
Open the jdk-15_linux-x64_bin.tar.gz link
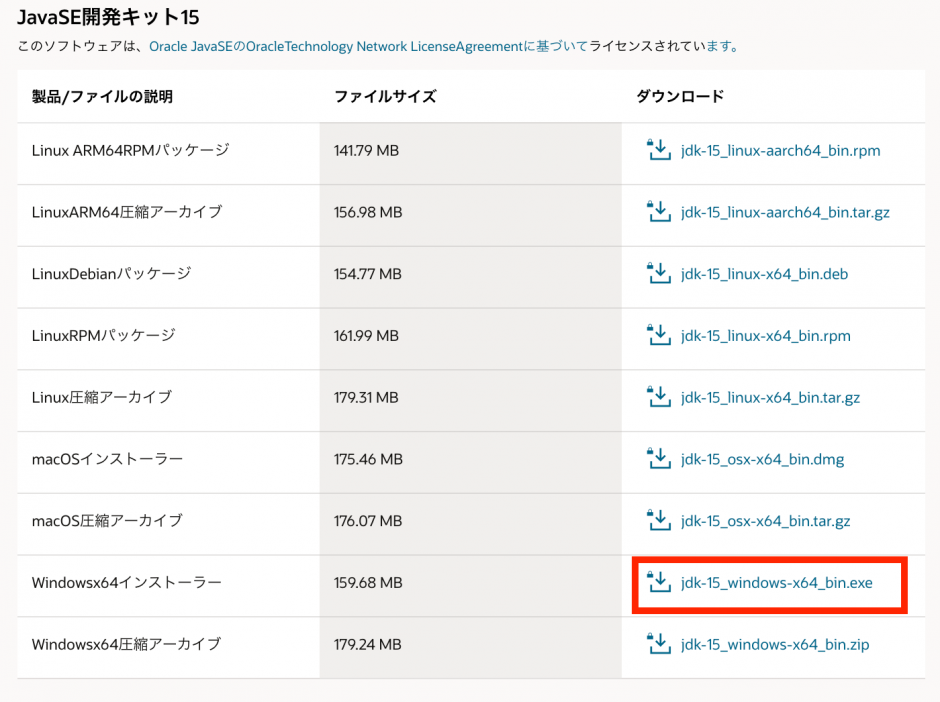click(x=773, y=397)
